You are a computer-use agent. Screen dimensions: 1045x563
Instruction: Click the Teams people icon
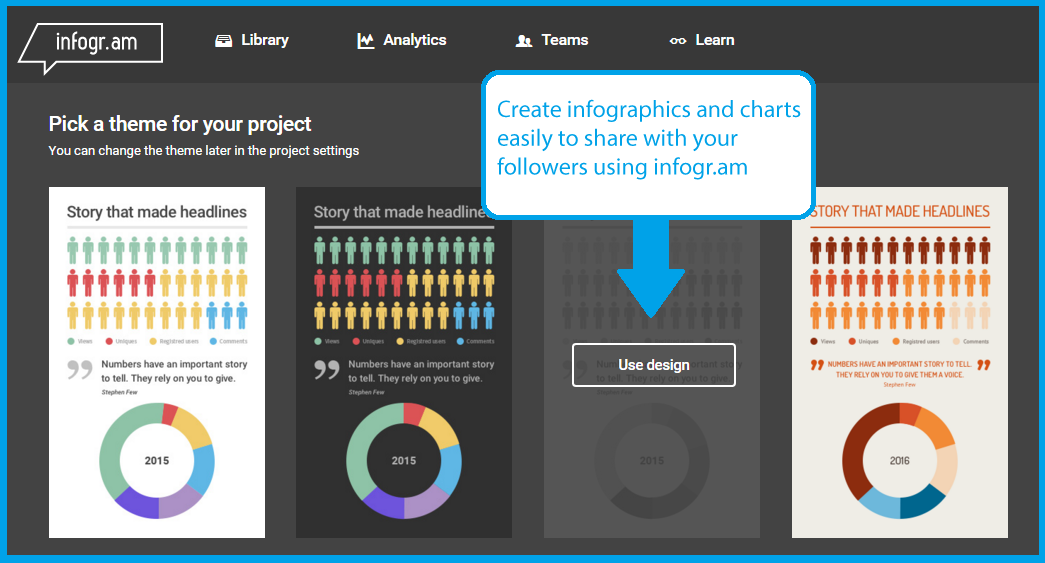[524, 41]
